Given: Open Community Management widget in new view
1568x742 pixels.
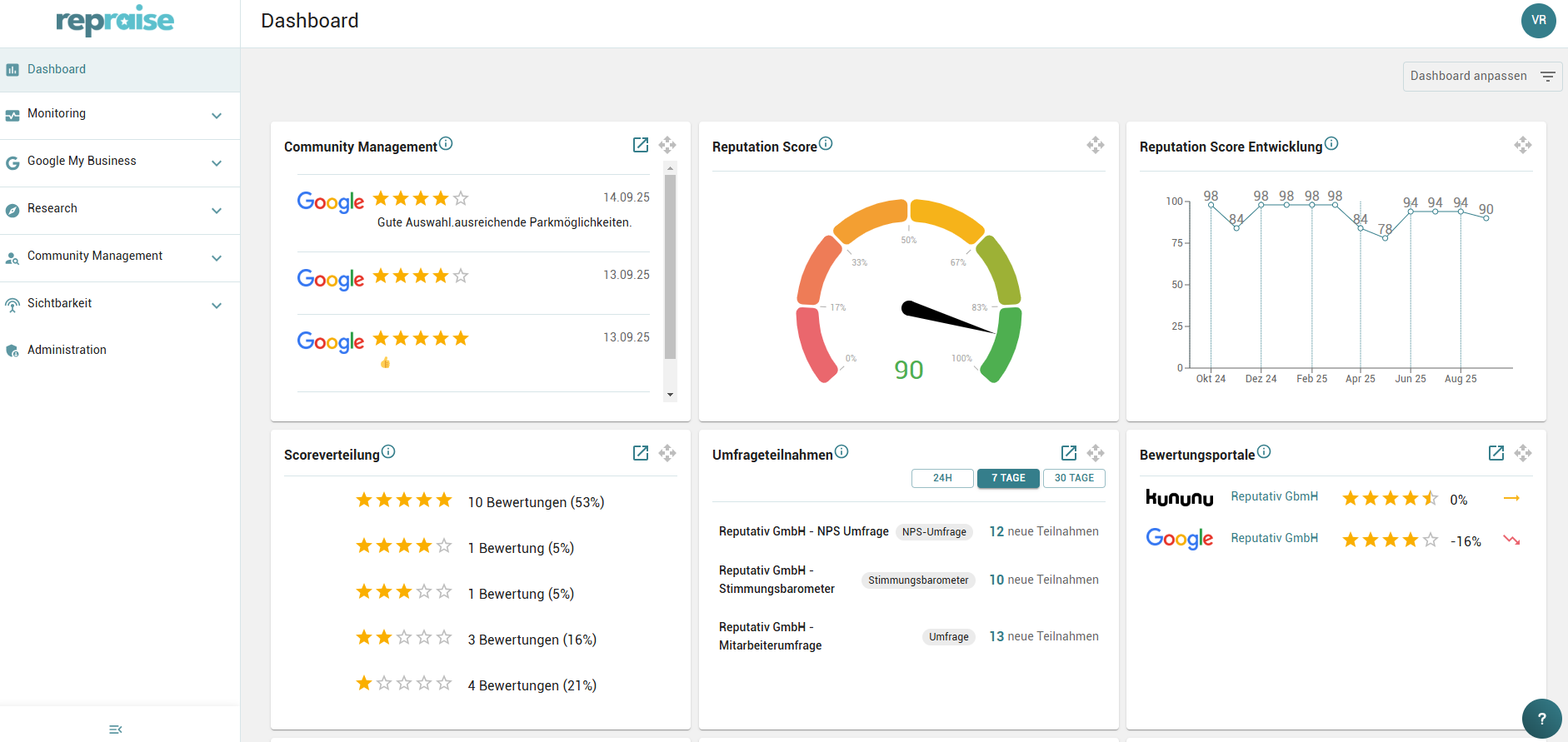Looking at the screenshot, I should (641, 145).
